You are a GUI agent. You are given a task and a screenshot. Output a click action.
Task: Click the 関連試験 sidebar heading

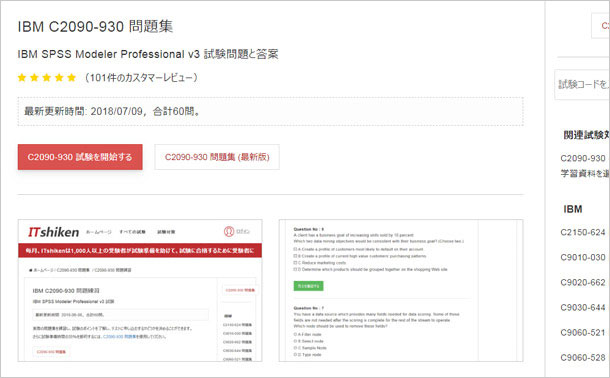[586, 135]
